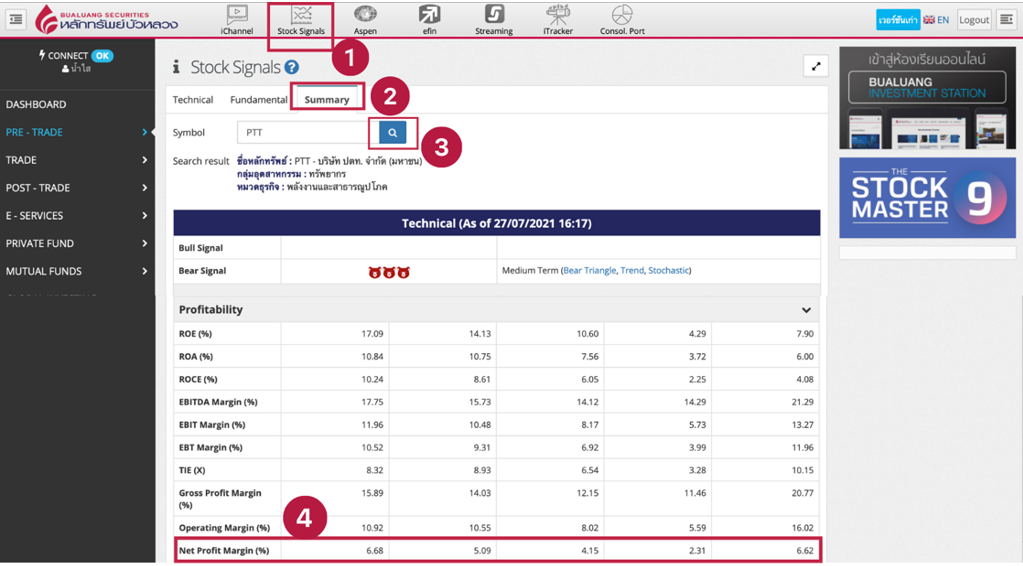The height and width of the screenshot is (566, 1023).
Task: Open the Consol. Port pie chart icon
Action: pyautogui.click(x=622, y=18)
